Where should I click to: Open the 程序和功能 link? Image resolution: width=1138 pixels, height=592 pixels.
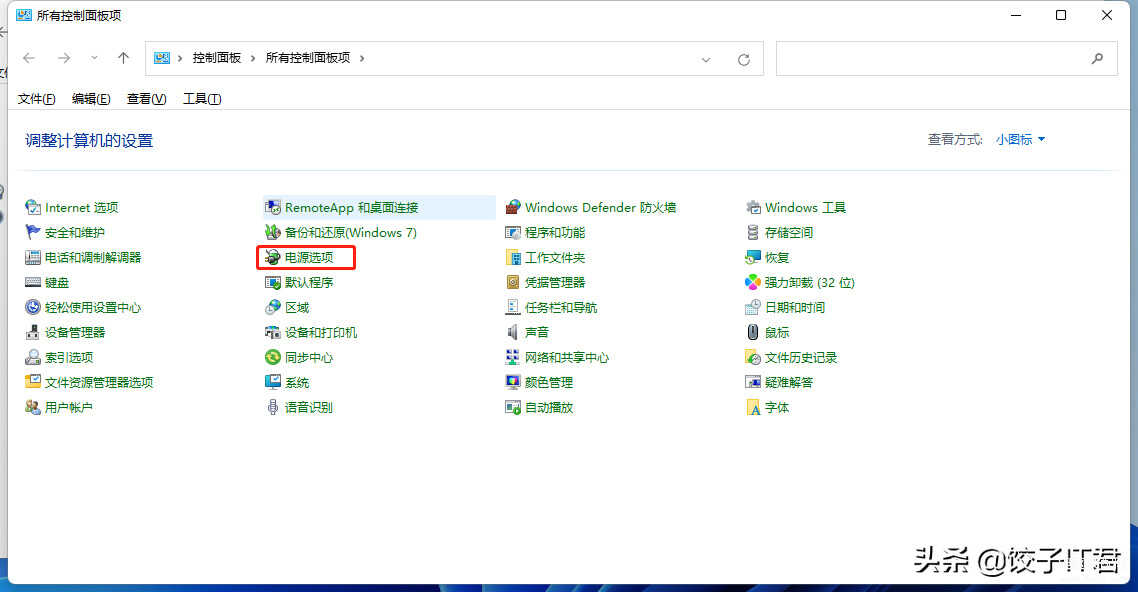click(x=555, y=233)
